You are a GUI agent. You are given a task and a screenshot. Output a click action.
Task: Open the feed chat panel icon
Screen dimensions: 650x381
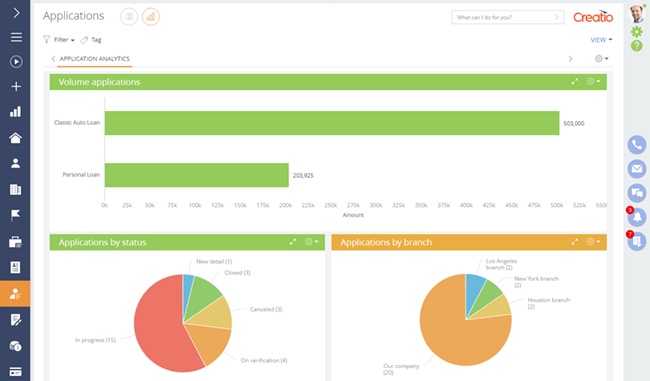[x=637, y=193]
